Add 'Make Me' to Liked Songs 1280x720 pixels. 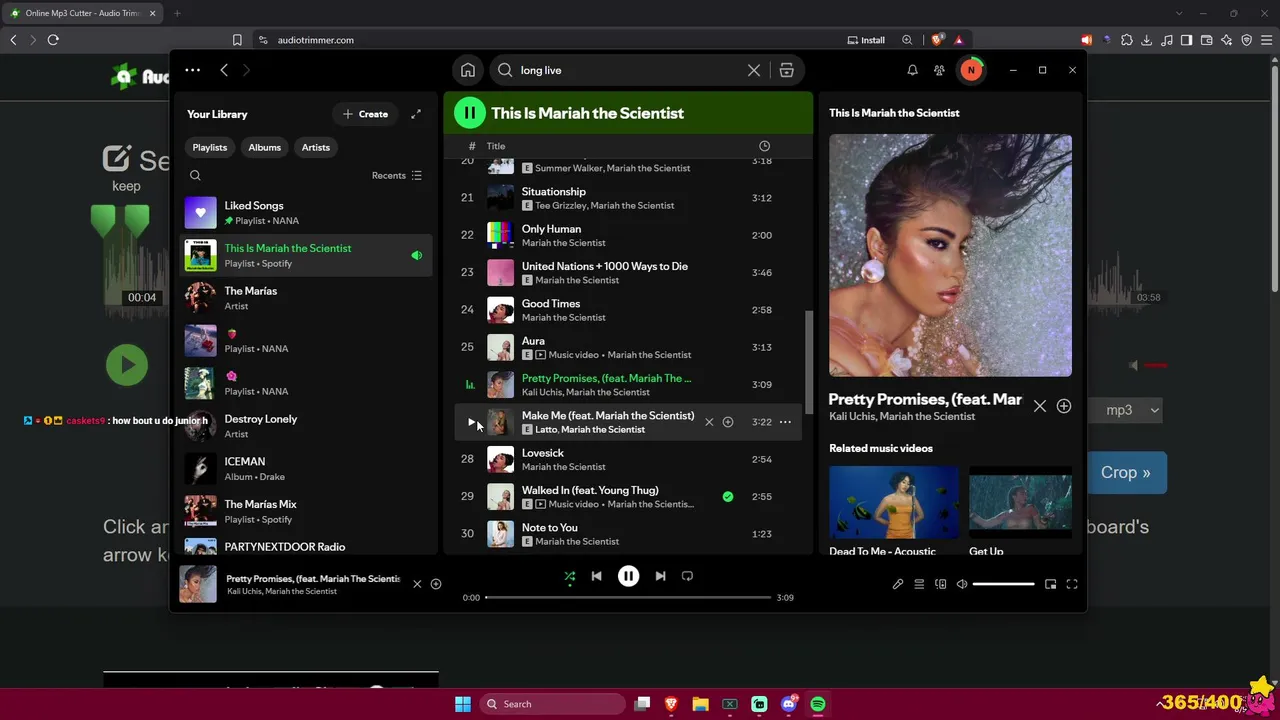pos(728,422)
